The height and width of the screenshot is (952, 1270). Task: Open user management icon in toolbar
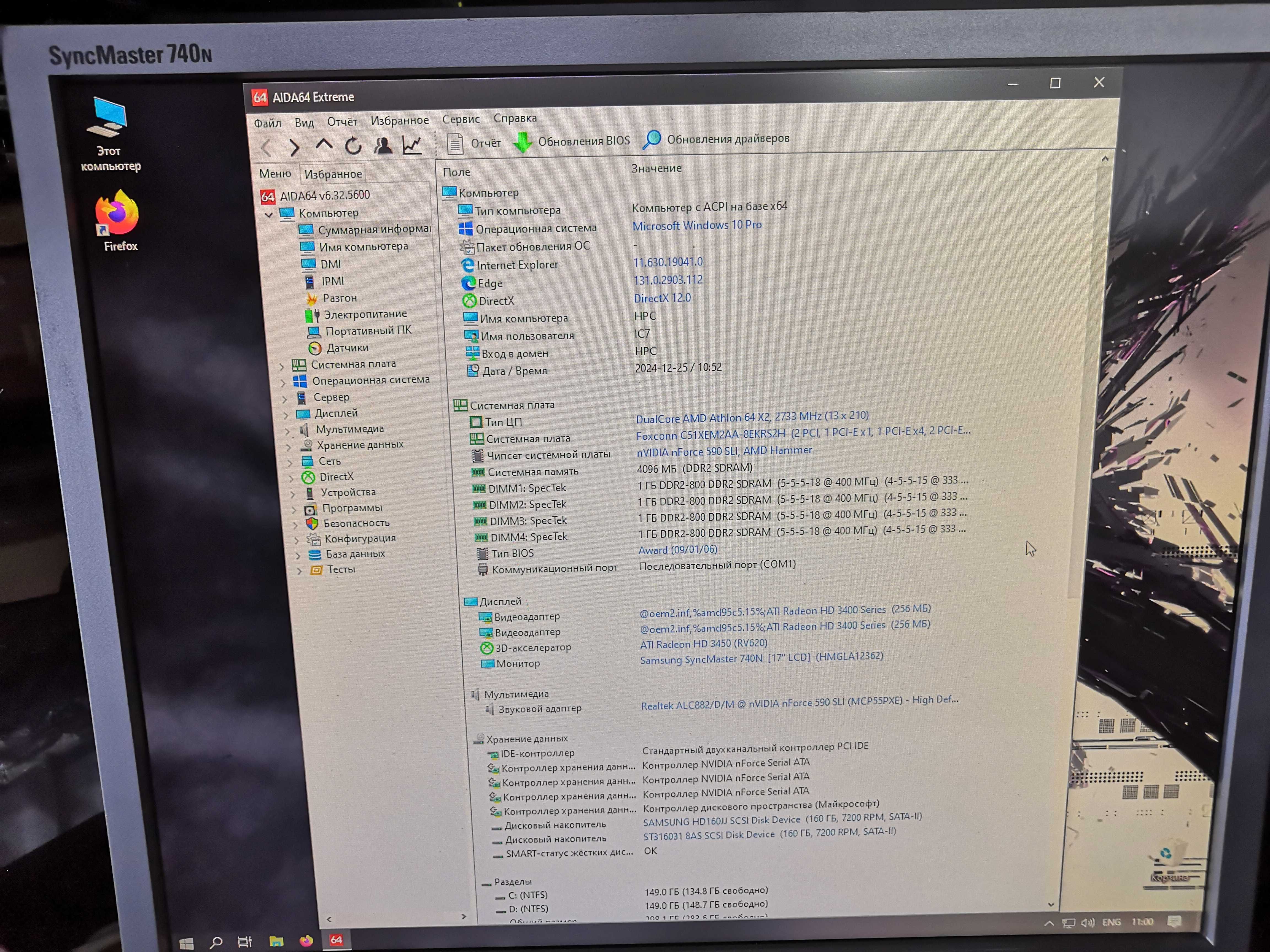coord(383,145)
